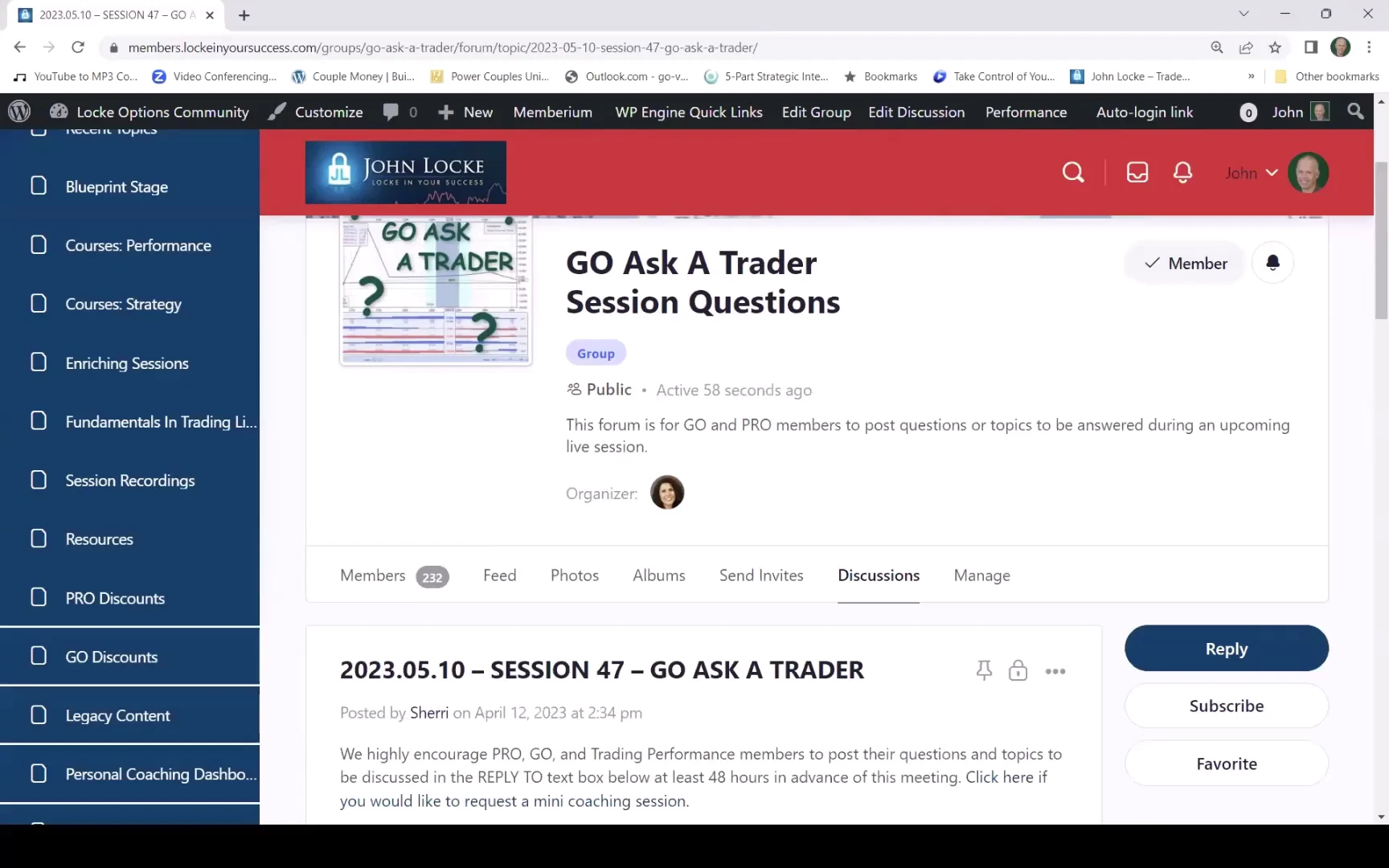Image resolution: width=1389 pixels, height=868 pixels.
Task: Toggle group notification bell beside Member
Action: [1272, 263]
